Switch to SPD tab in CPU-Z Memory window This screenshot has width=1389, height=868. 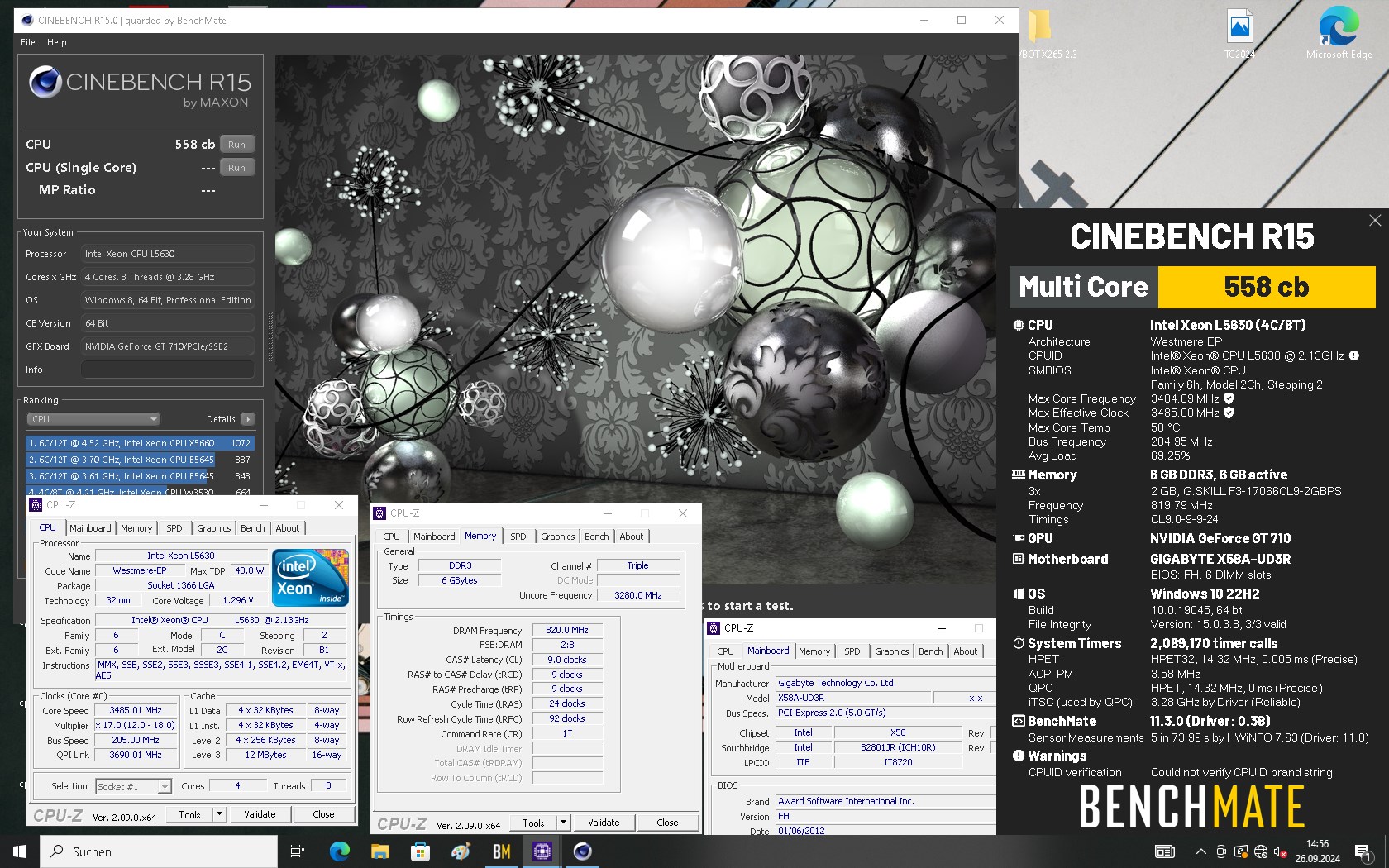pyautogui.click(x=518, y=537)
